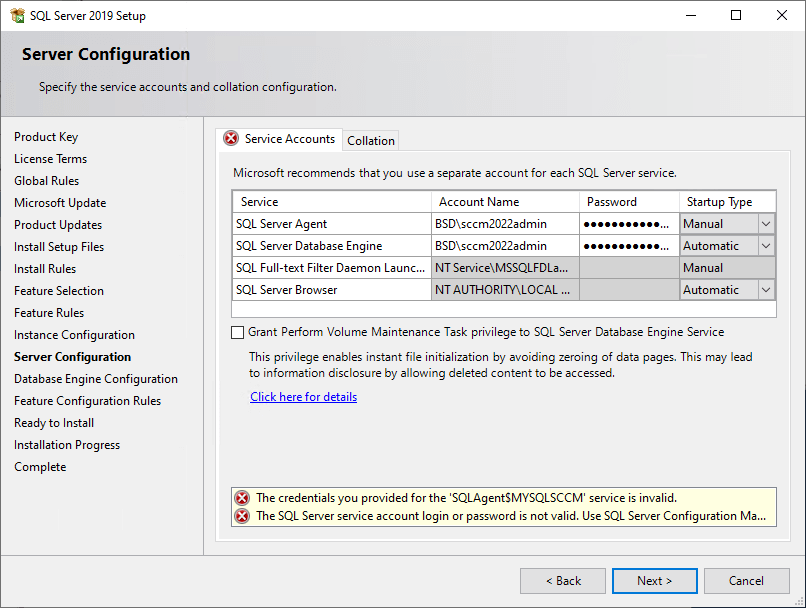This screenshot has width=806, height=608.
Task: Click the Product Updates step in the sidebar
Action: click(x=58, y=225)
